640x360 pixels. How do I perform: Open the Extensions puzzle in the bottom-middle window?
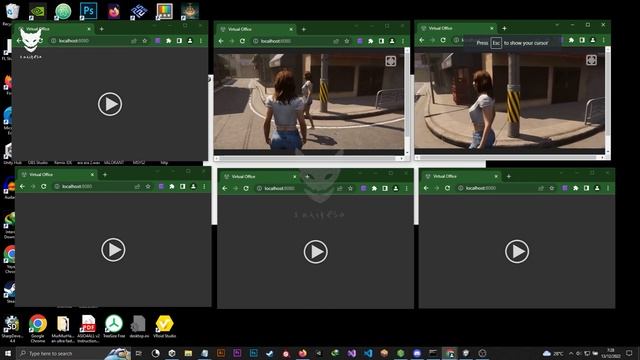374,189
